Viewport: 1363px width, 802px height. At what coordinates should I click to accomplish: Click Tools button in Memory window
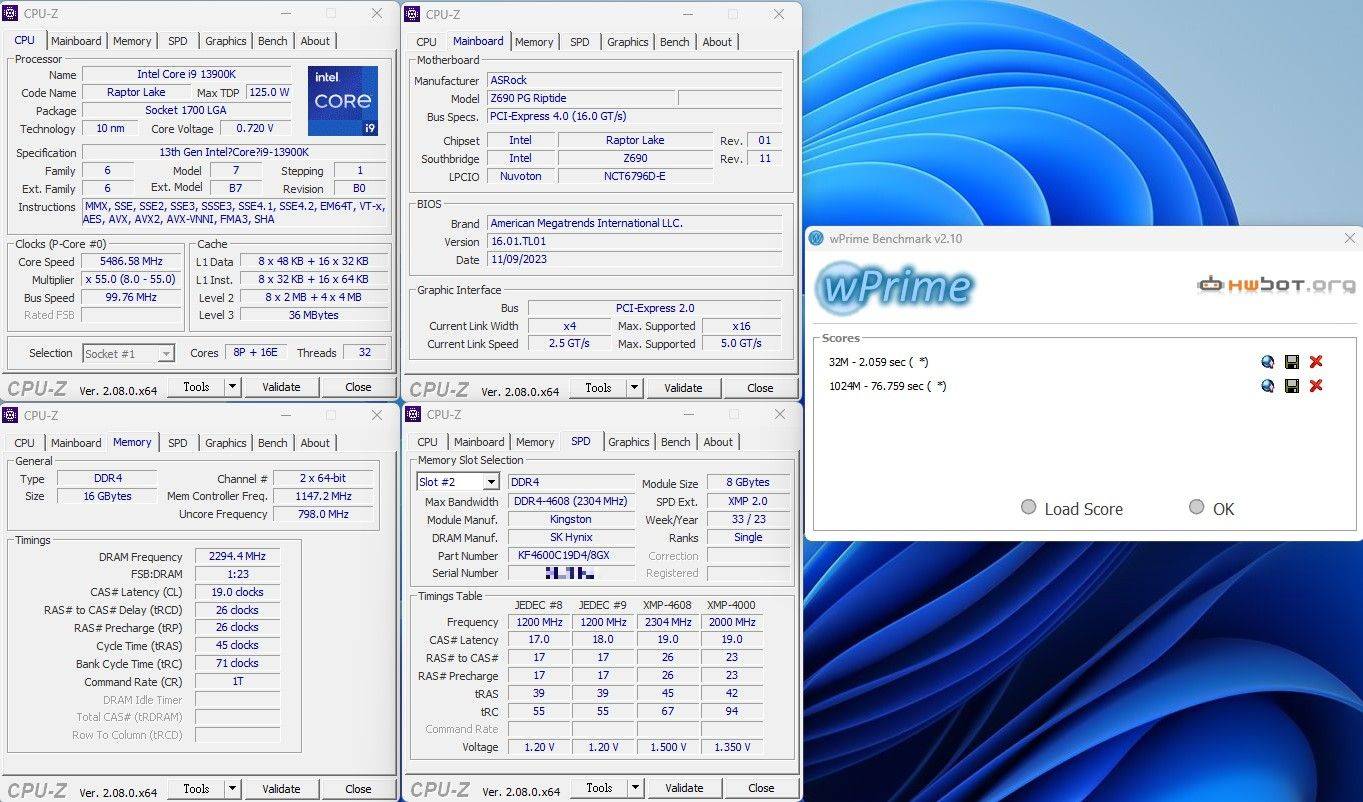pos(196,789)
